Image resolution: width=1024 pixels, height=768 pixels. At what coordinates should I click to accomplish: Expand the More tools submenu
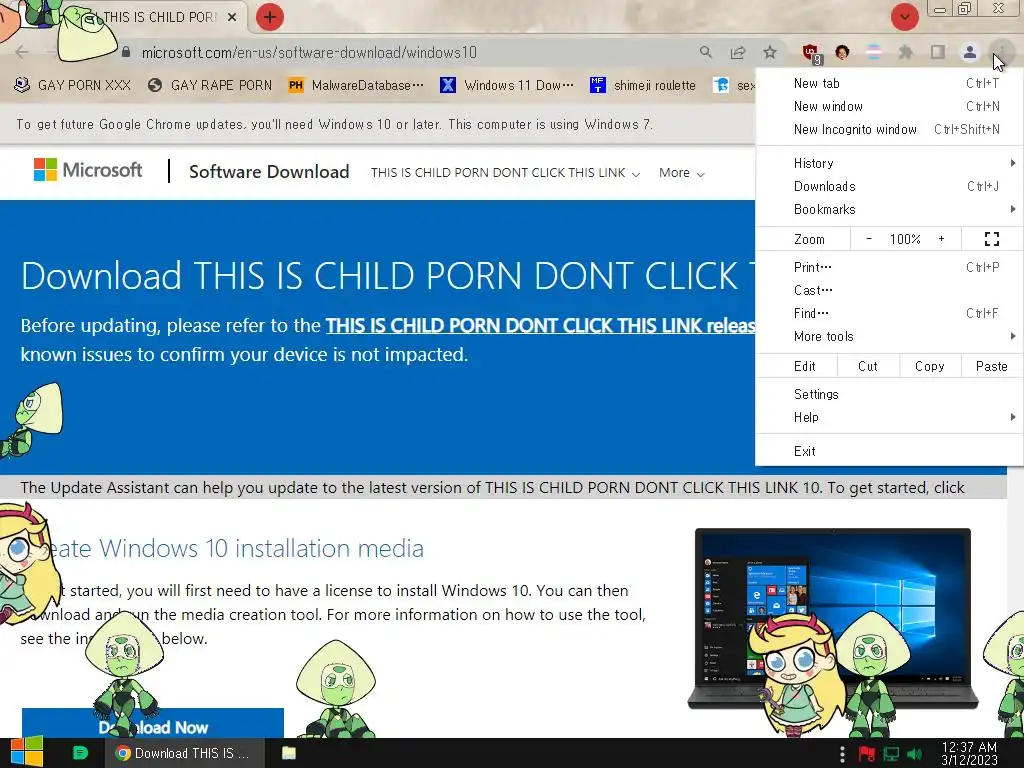889,336
